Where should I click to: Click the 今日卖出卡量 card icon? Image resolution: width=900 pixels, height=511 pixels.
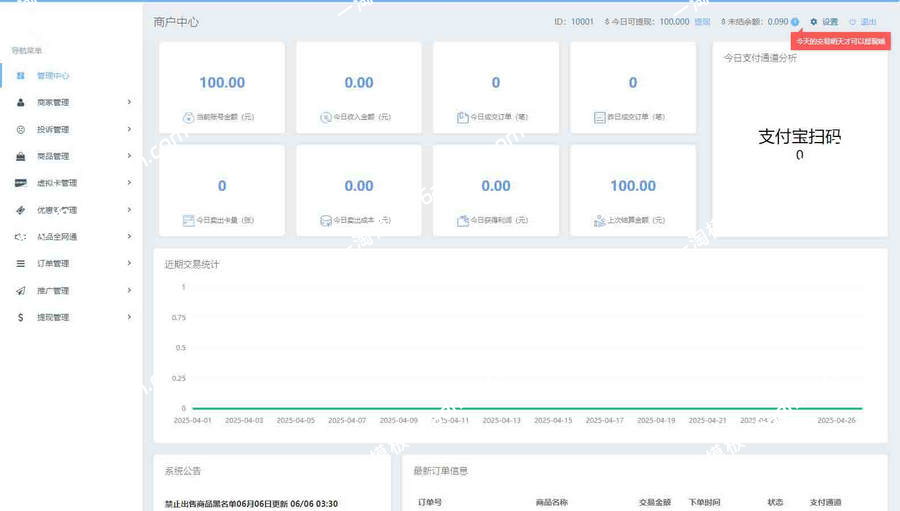[x=188, y=220]
